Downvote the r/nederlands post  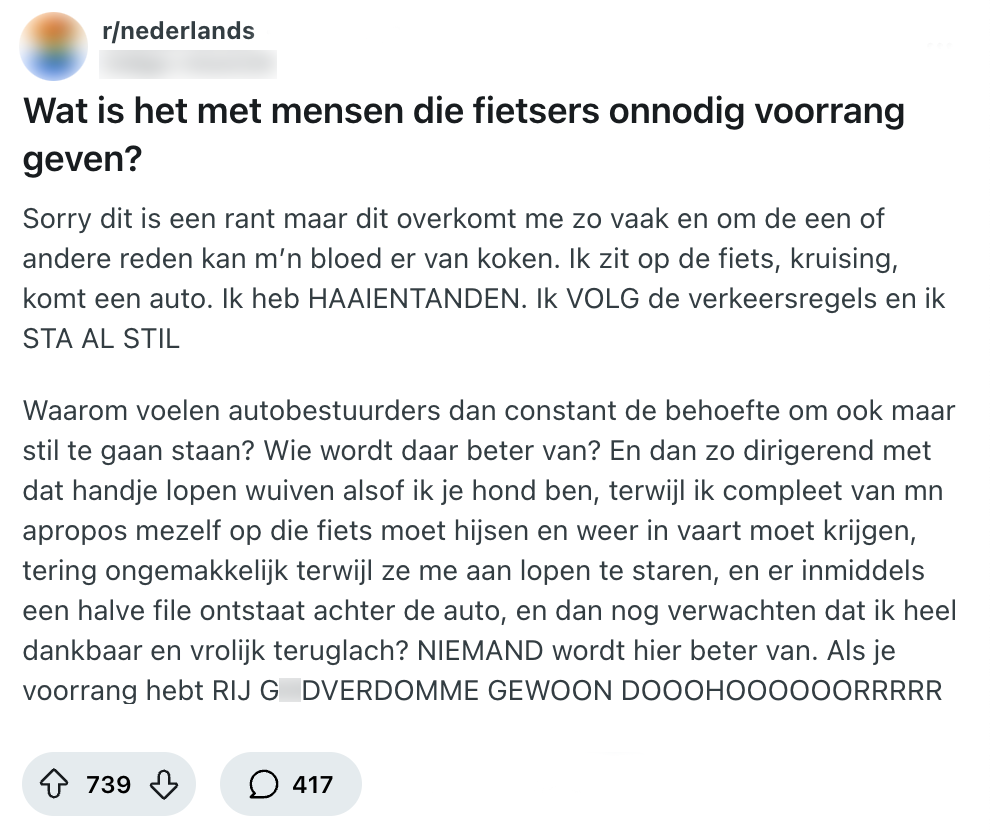point(163,785)
